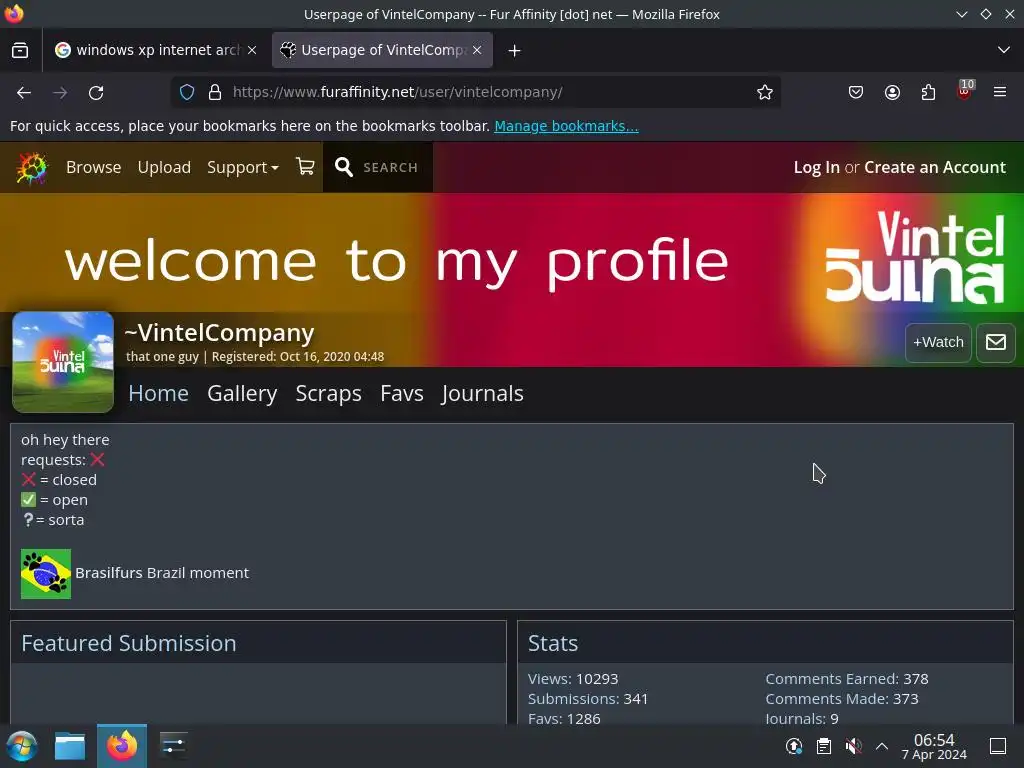The width and height of the screenshot is (1024, 768).
Task: Close the windows xp internet tab
Action: point(252,50)
